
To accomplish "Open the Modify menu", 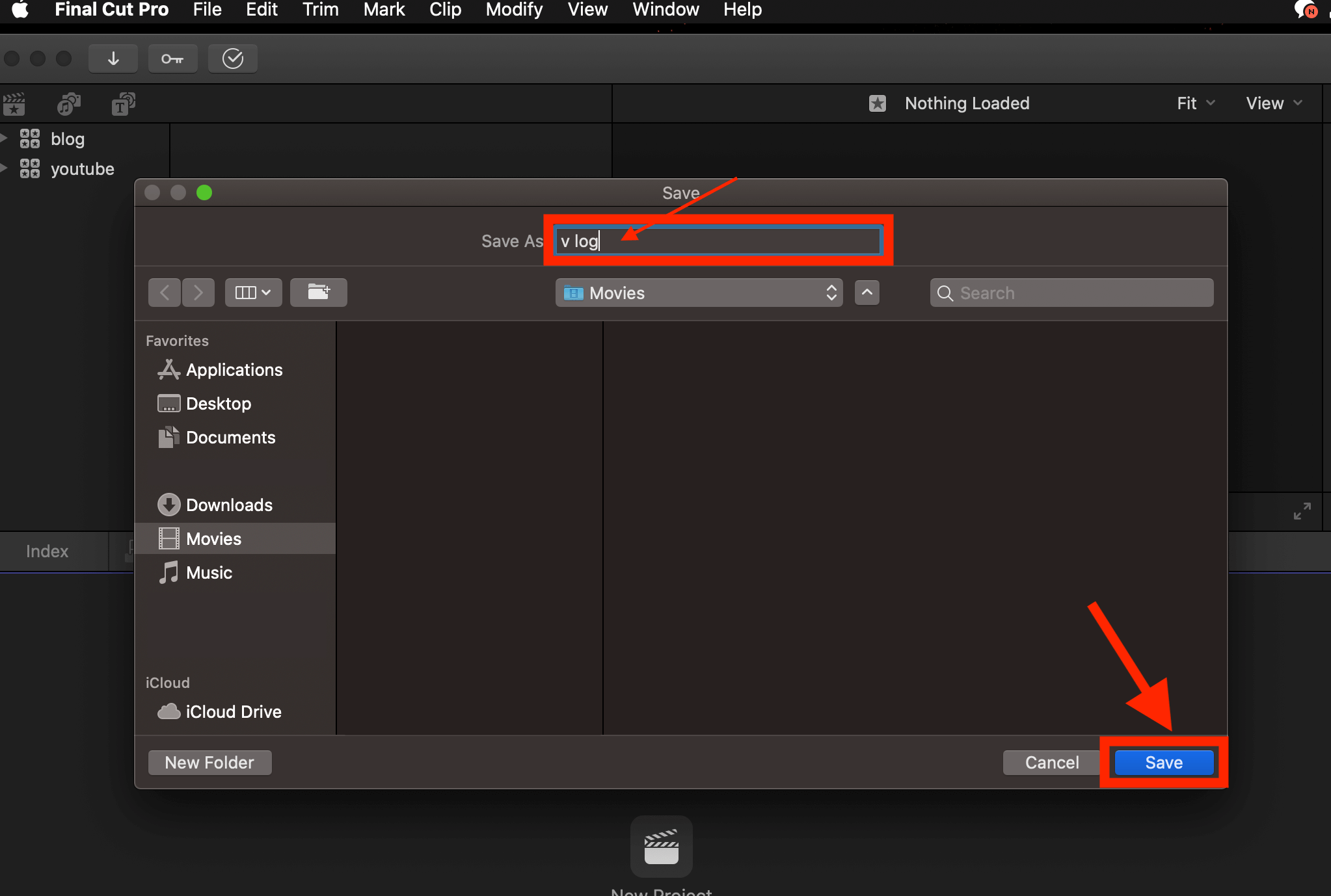I will coord(513,10).
